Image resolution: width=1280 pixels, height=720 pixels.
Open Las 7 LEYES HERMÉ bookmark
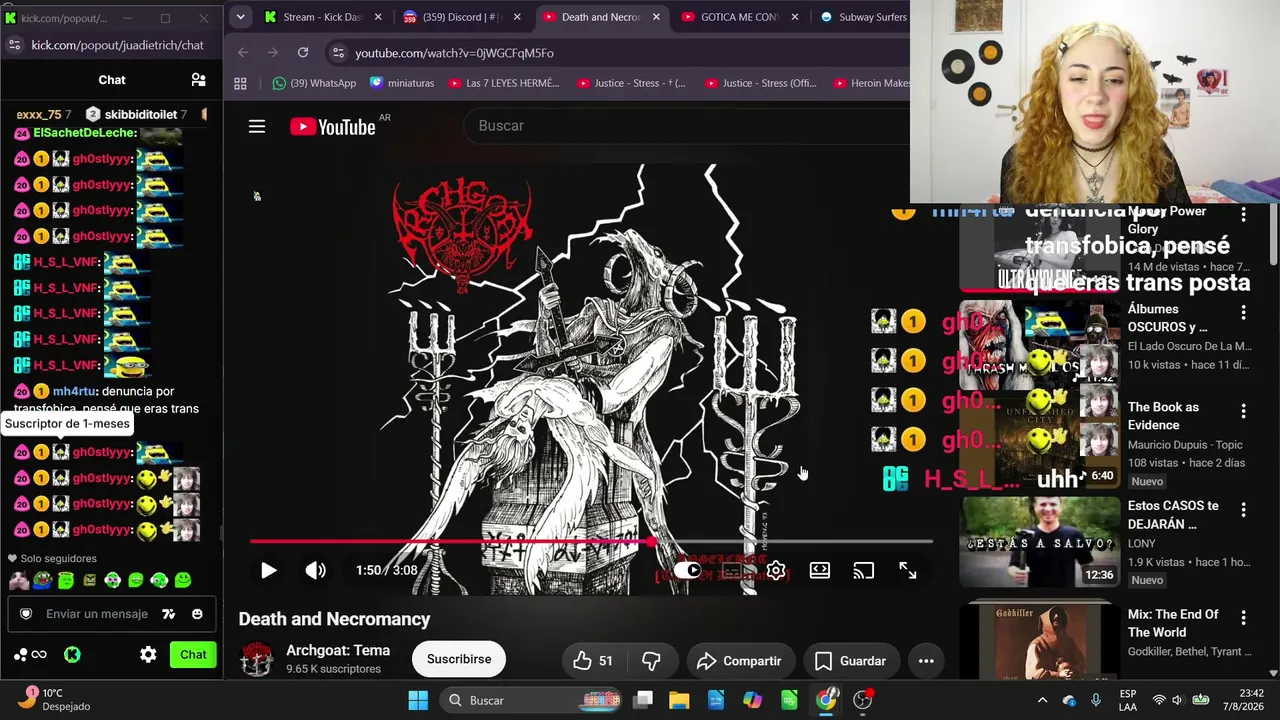point(504,83)
